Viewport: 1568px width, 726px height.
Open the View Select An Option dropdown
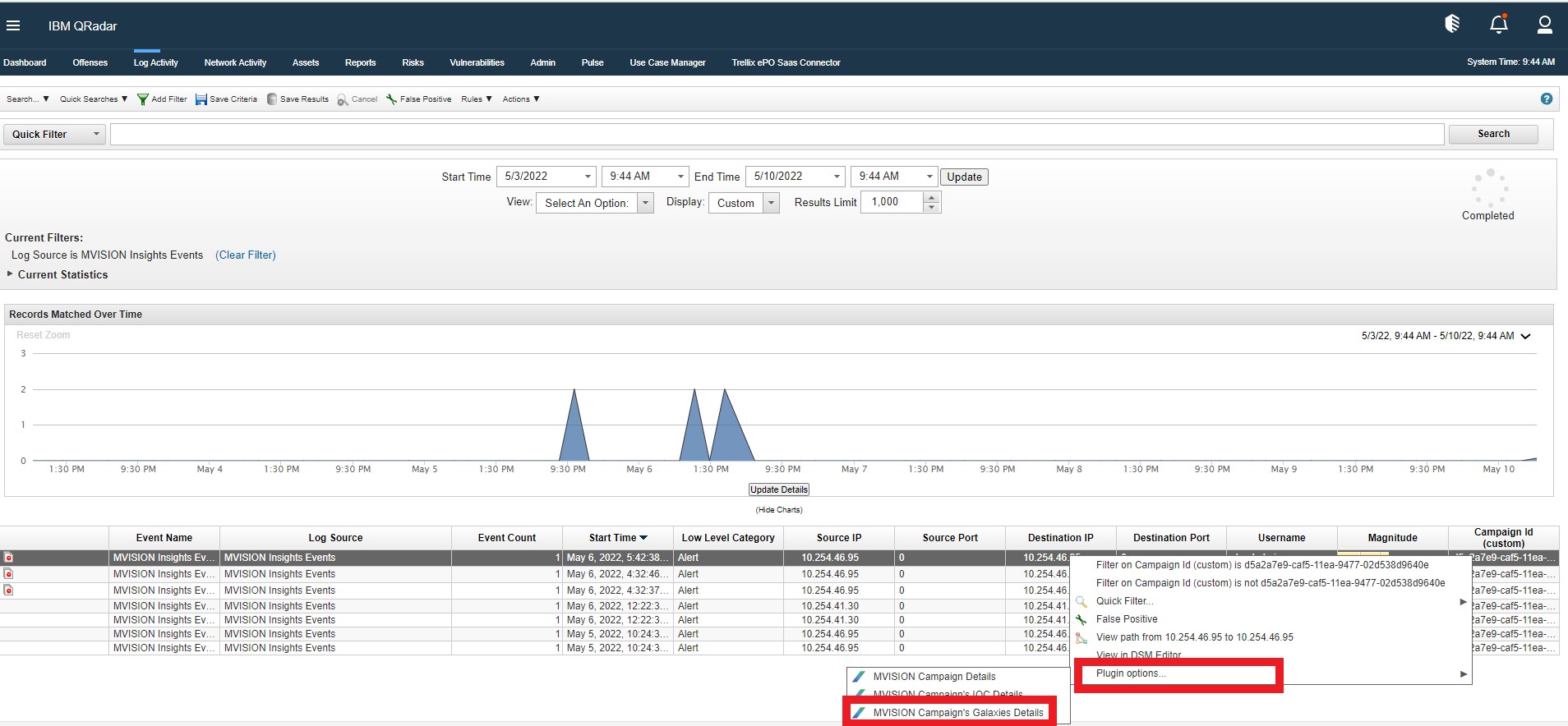645,203
